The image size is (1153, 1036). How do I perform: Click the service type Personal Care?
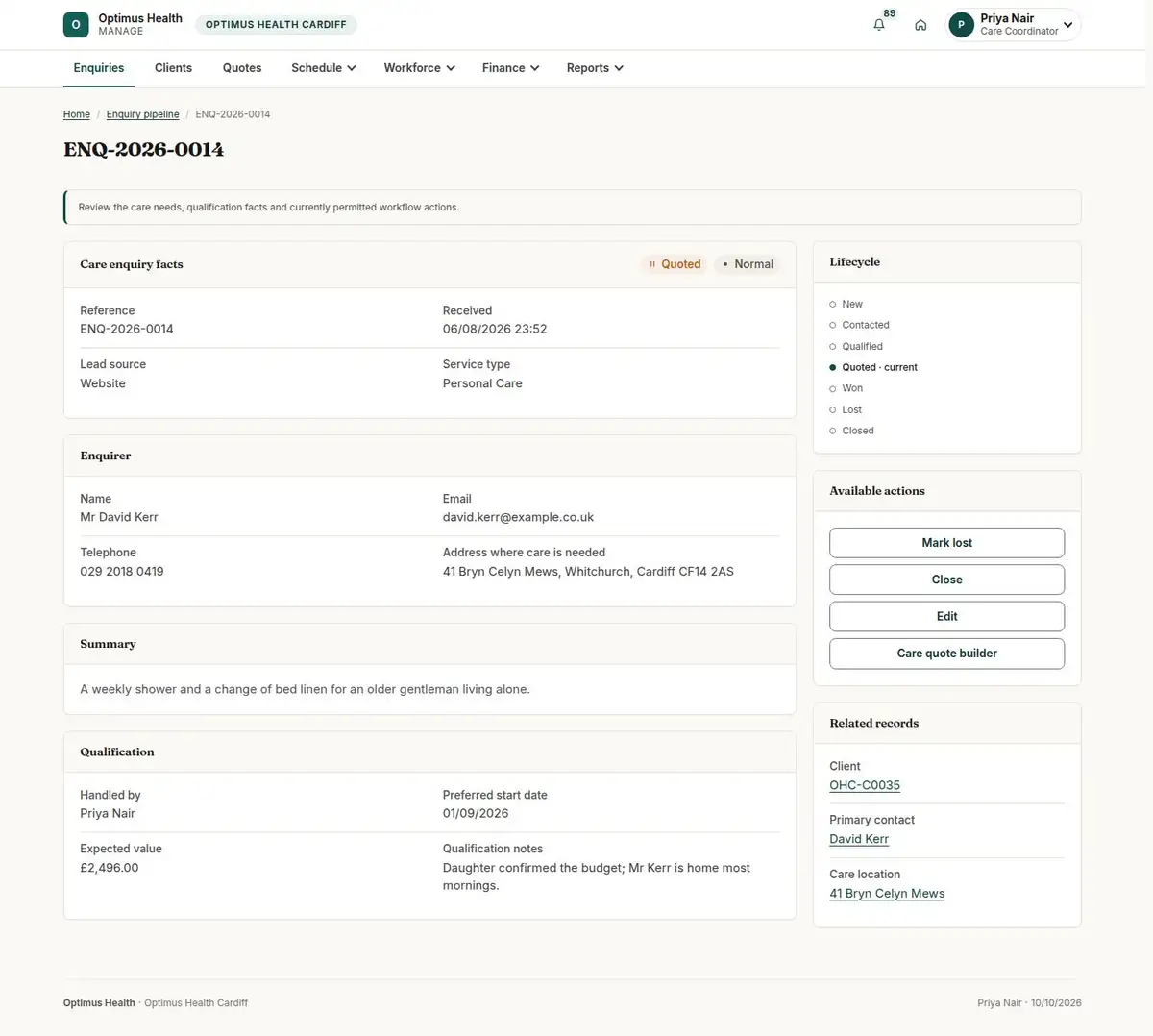point(482,383)
